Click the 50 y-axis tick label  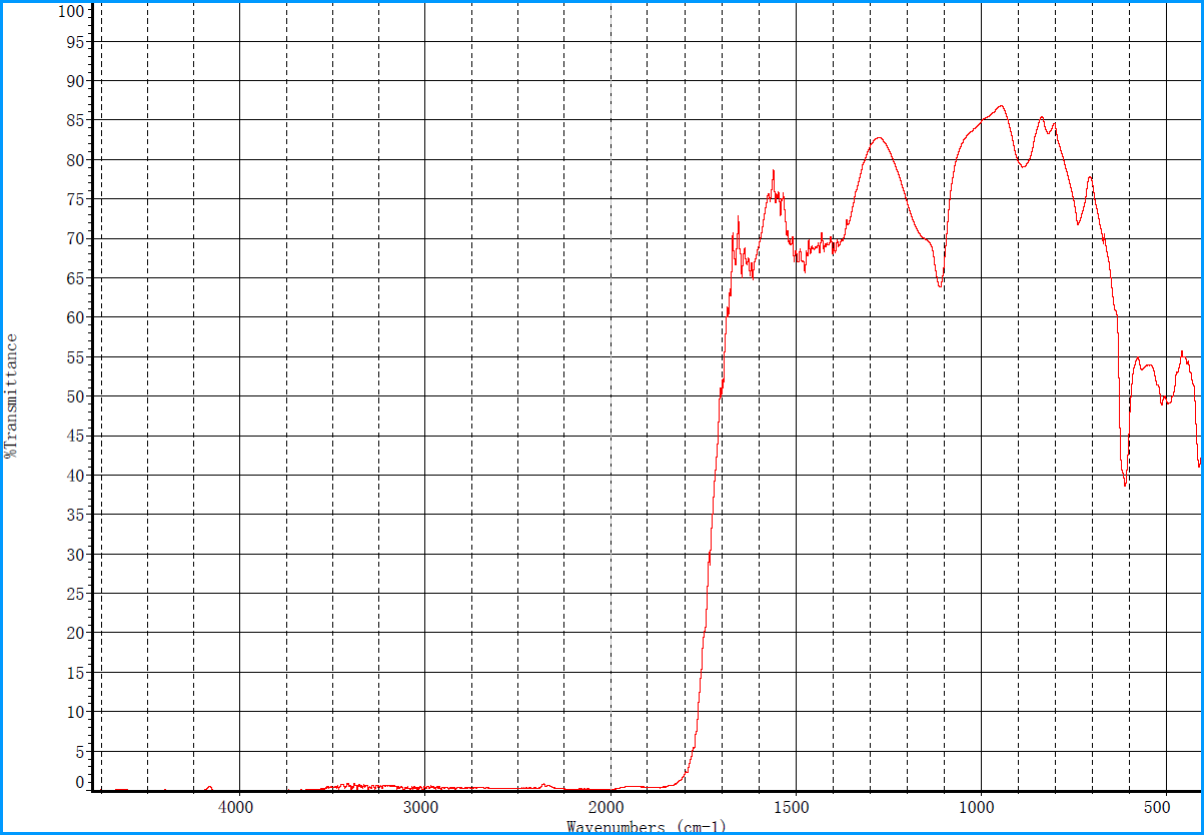pos(74,397)
